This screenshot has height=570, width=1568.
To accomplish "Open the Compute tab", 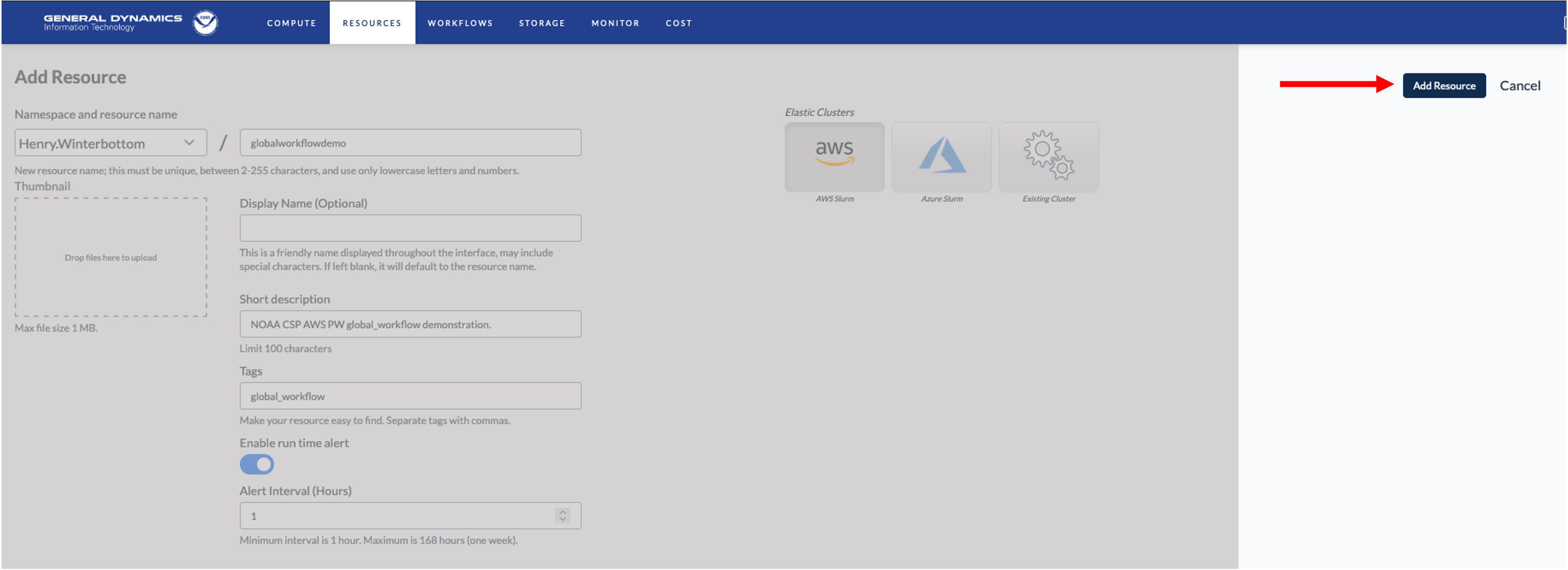I will pyautogui.click(x=292, y=23).
